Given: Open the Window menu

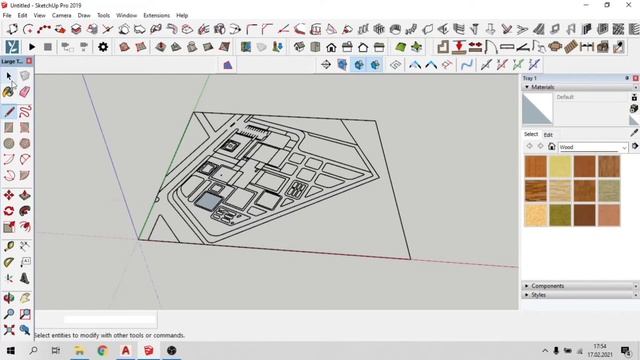Looking at the screenshot, I should [x=127, y=16].
